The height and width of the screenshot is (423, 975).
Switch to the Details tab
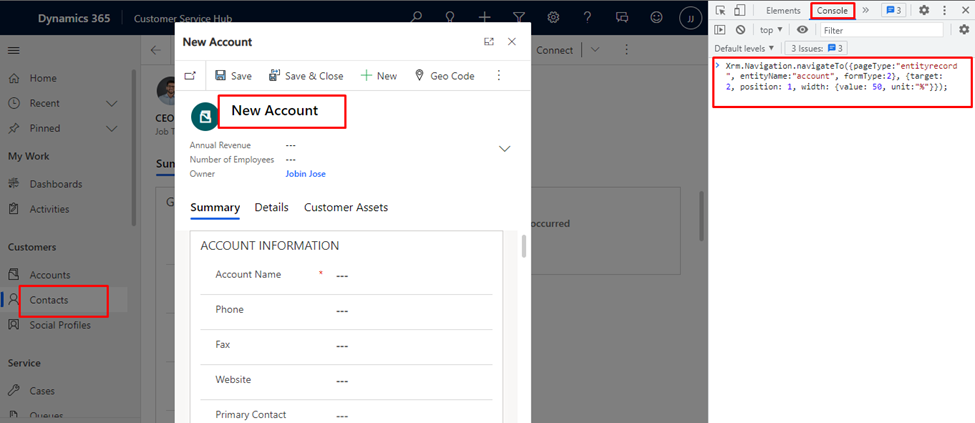click(272, 207)
